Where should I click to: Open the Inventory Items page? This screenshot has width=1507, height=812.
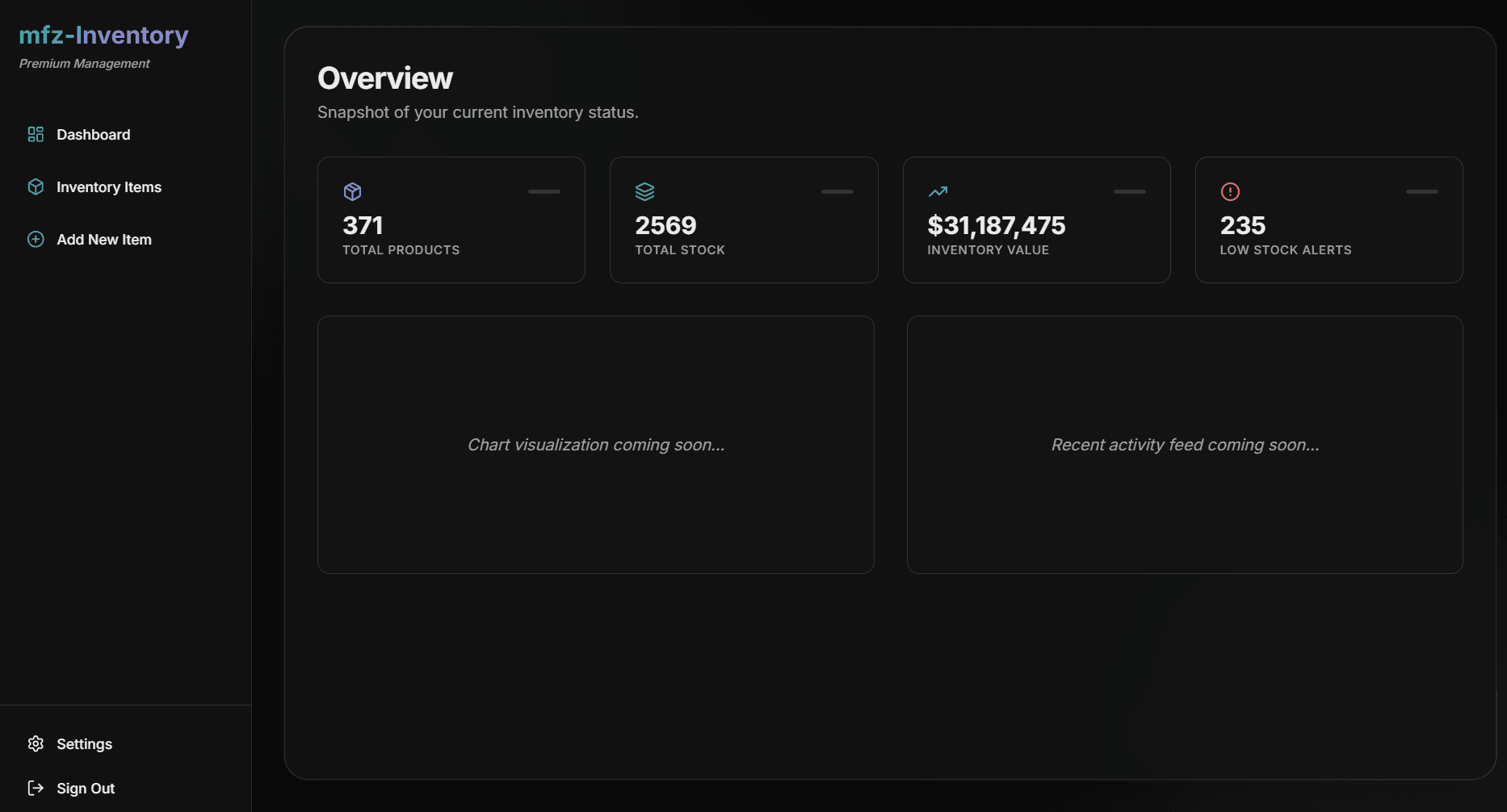[x=108, y=186]
